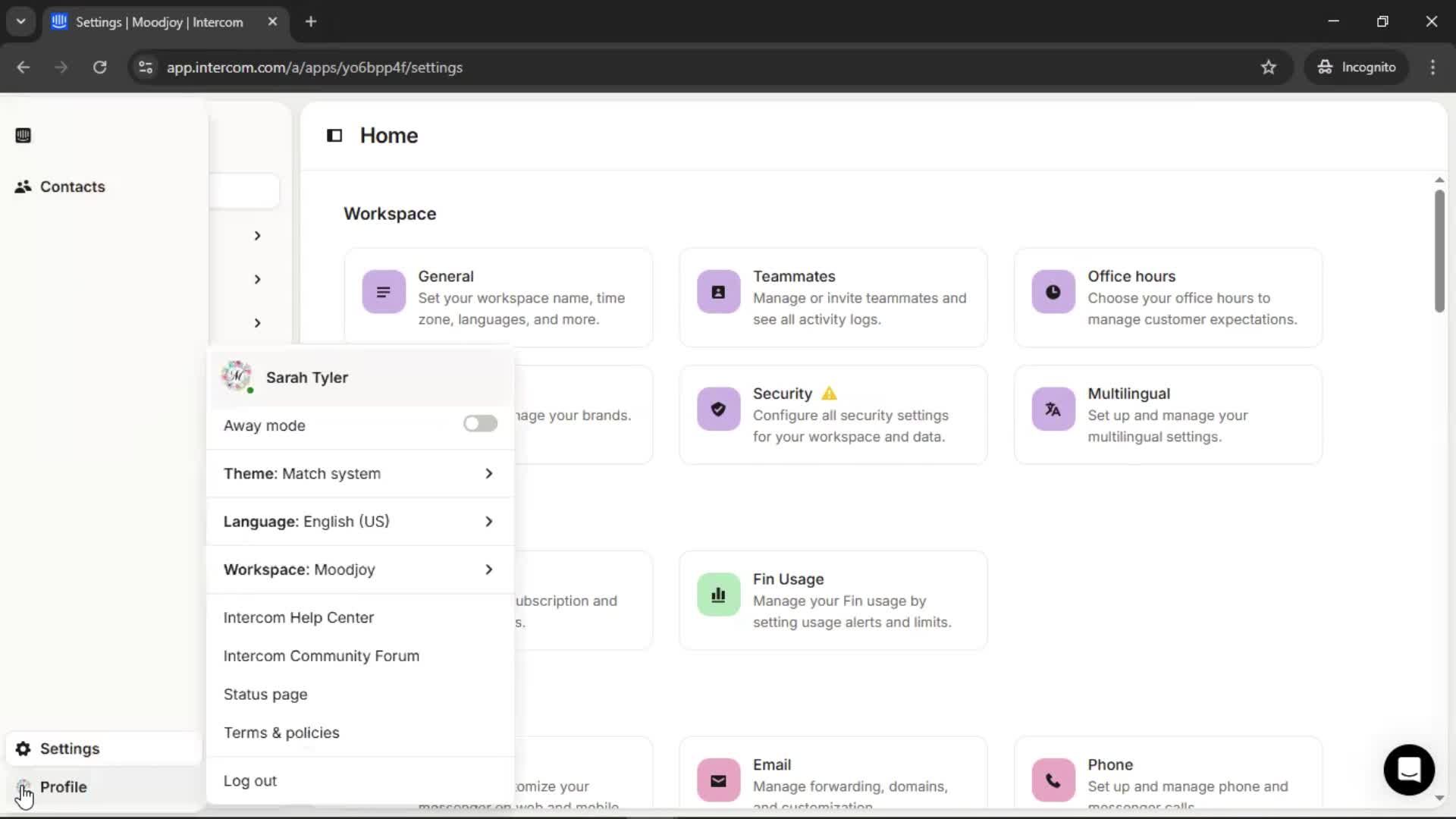Open the Fin Usage card
The image size is (1456, 819).
pos(833,601)
